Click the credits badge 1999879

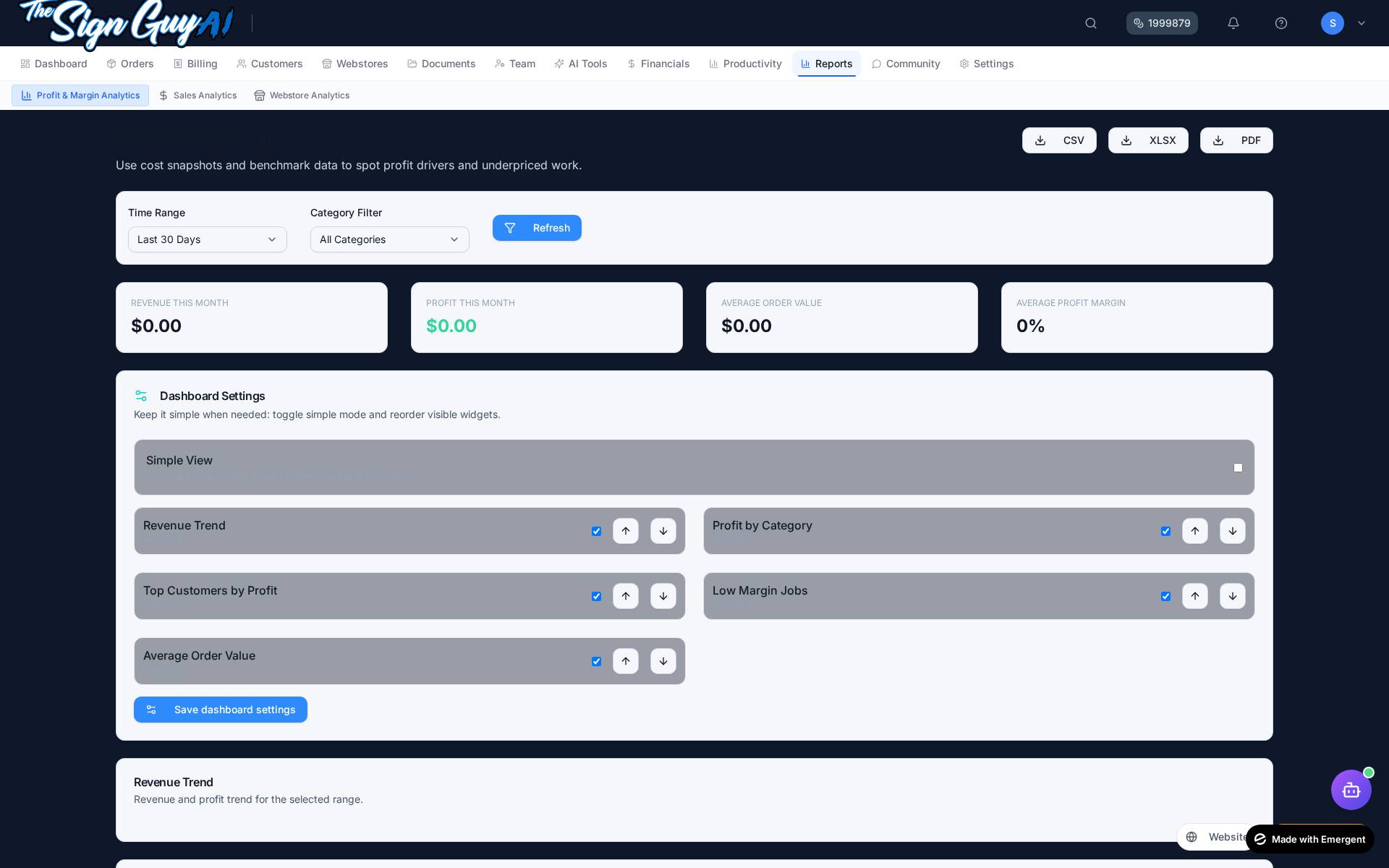(1162, 23)
